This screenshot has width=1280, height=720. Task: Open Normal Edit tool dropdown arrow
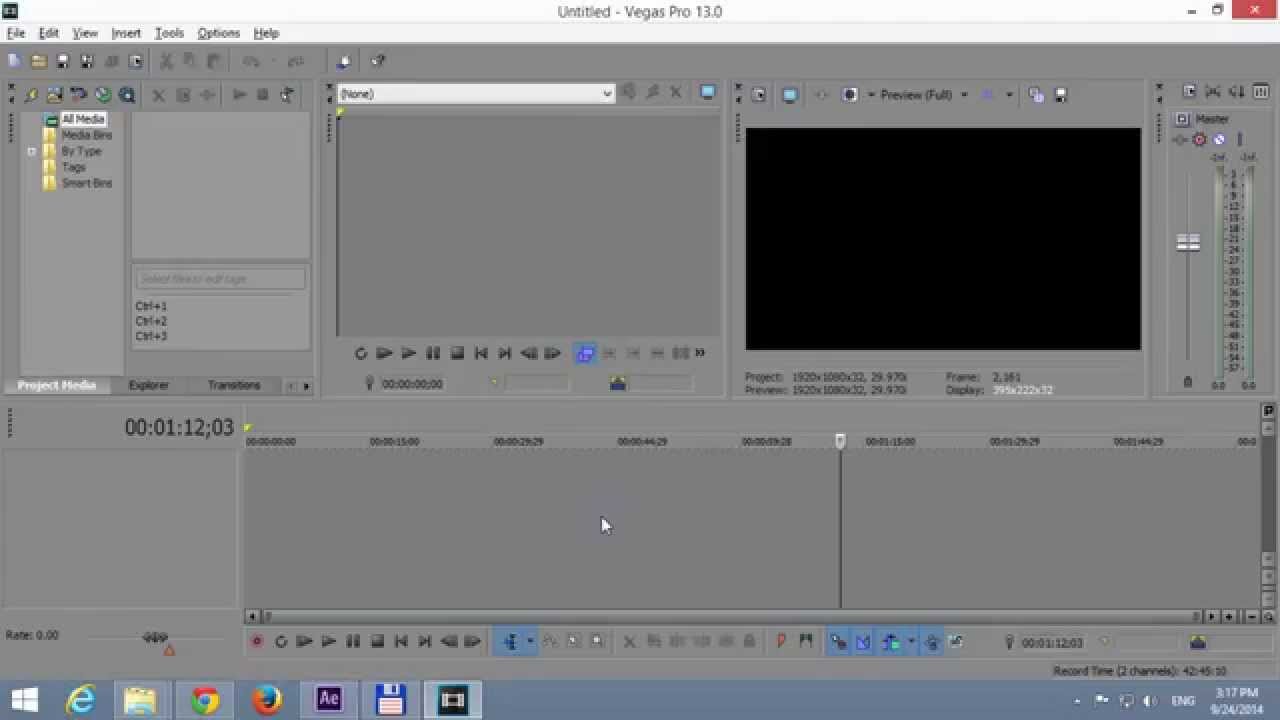530,642
